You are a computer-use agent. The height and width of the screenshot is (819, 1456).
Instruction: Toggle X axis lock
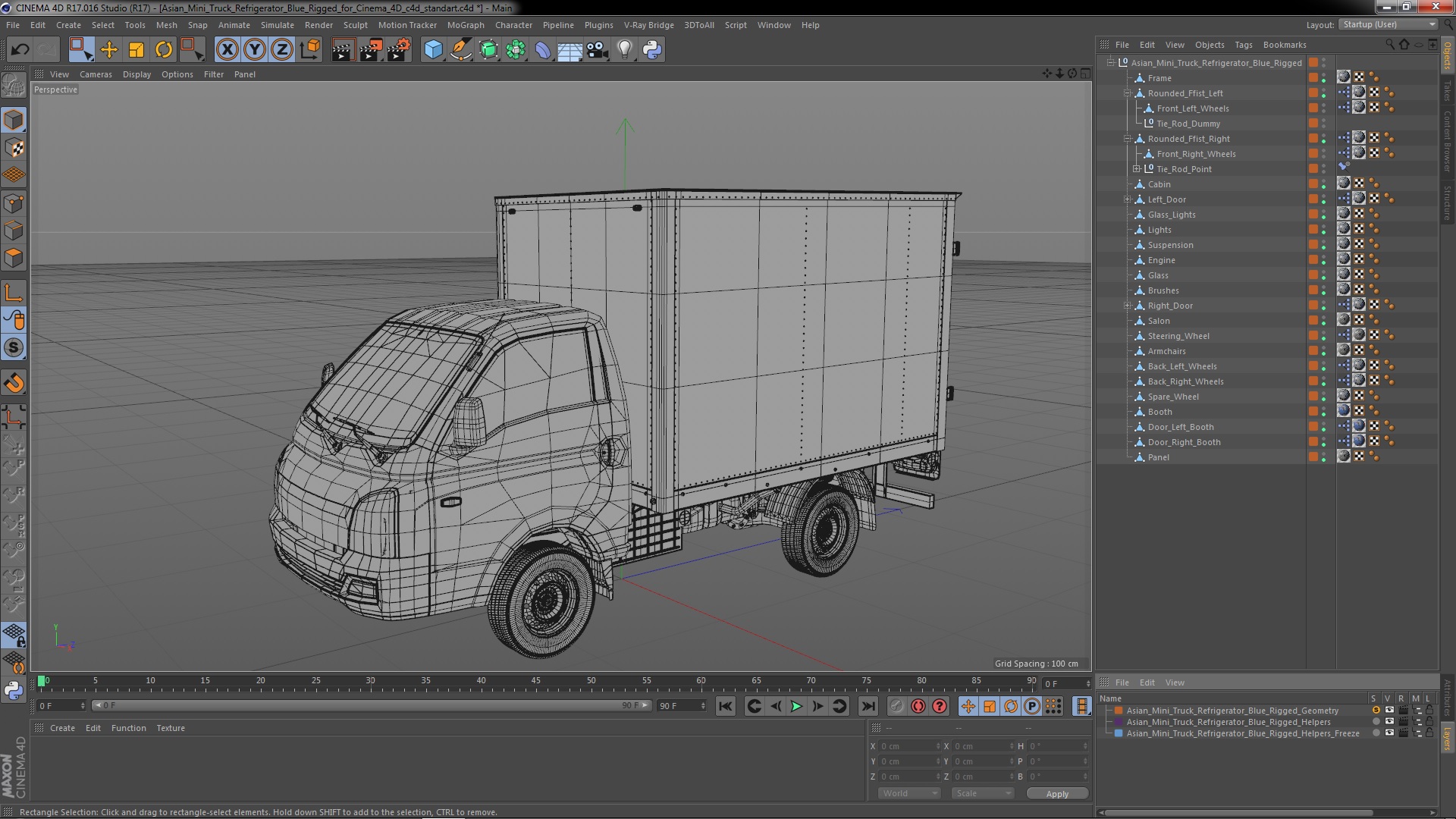227,50
